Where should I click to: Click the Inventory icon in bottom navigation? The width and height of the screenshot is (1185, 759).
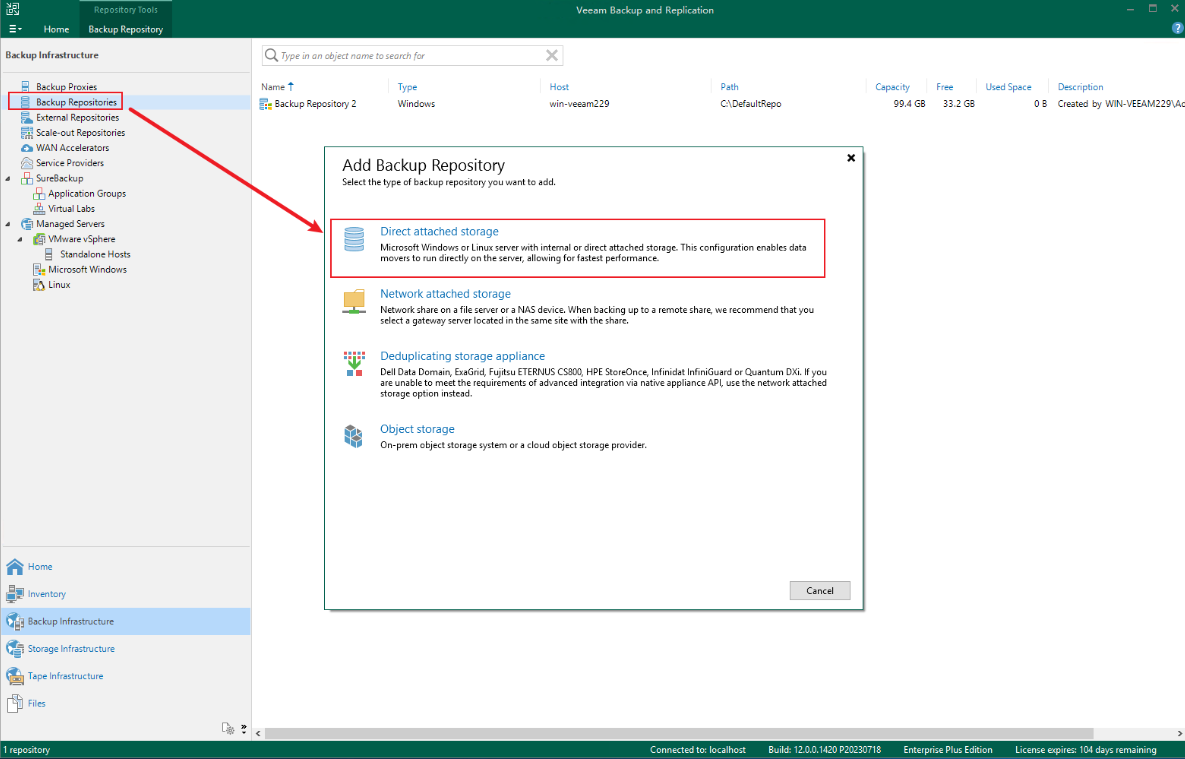14,594
